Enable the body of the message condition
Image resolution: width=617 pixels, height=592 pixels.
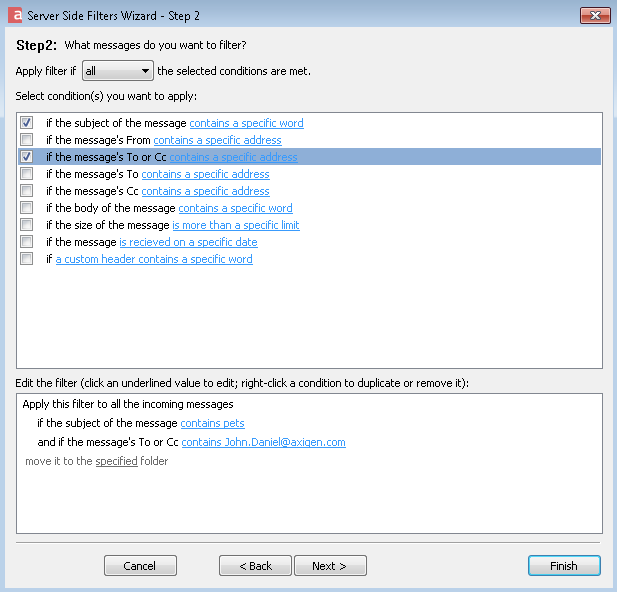pyautogui.click(x=26, y=208)
